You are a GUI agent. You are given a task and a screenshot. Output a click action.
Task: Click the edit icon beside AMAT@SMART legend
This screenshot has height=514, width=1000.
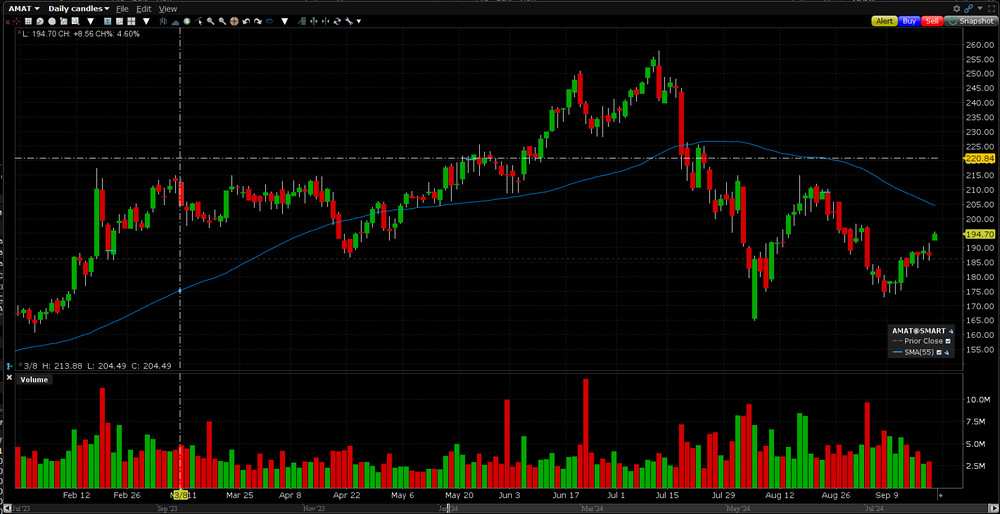(x=951, y=330)
